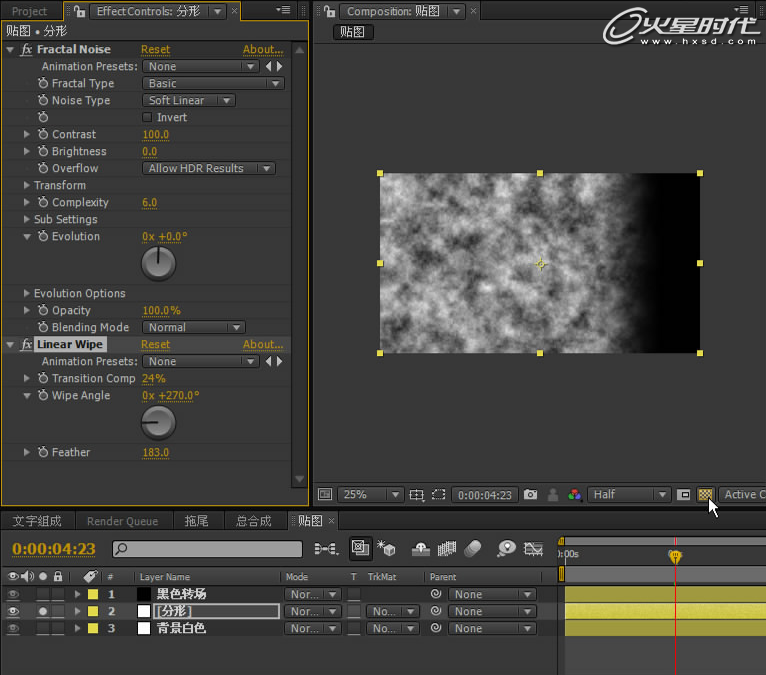This screenshot has height=675, width=766.
Task: Enable motion blur switch in timeline
Action: (x=474, y=549)
